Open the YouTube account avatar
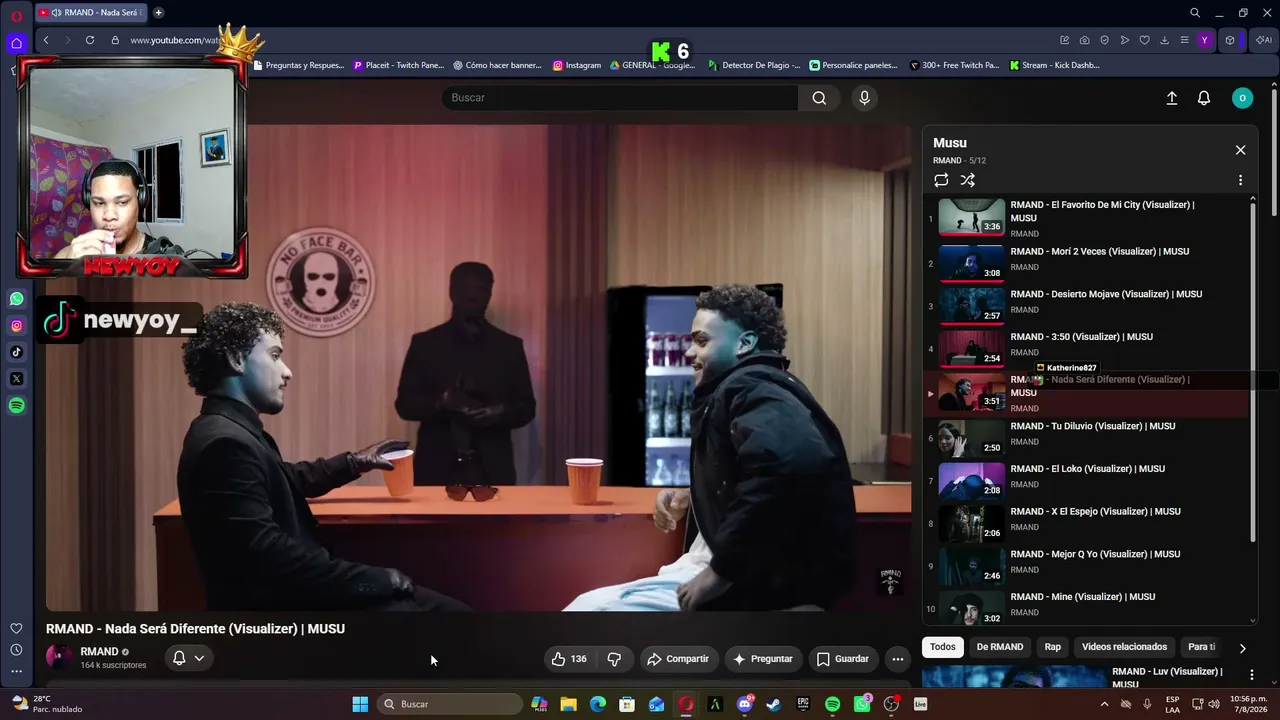This screenshot has width=1280, height=720. [x=1242, y=98]
